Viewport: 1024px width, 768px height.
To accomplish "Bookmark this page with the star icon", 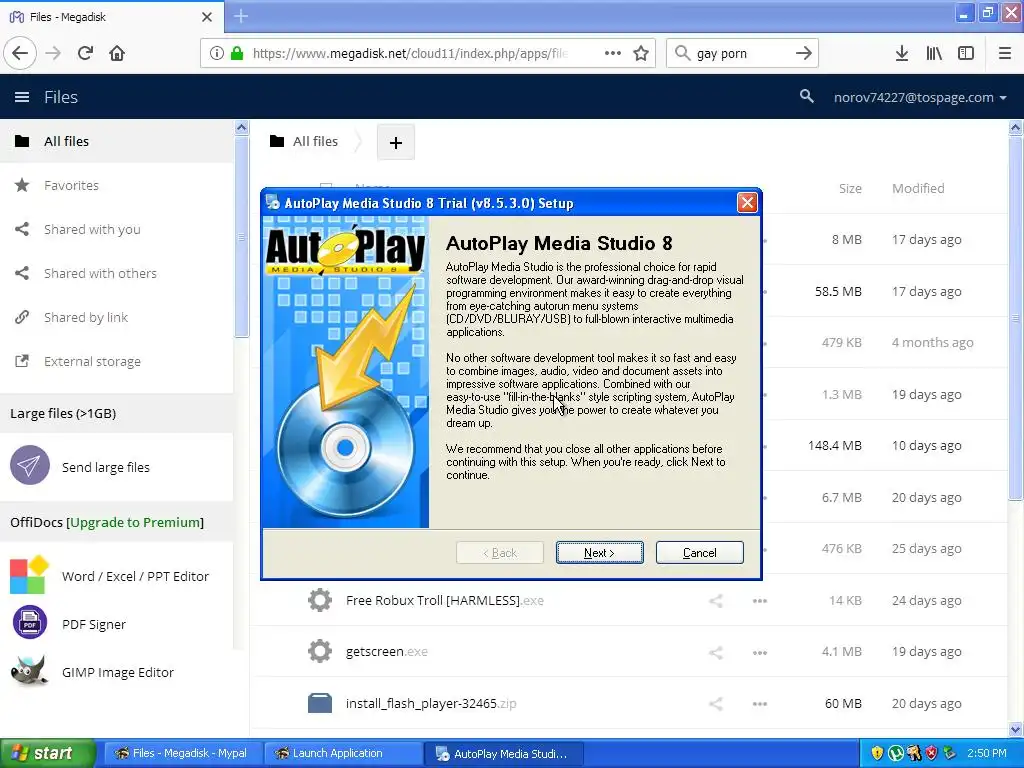I will coord(641,54).
